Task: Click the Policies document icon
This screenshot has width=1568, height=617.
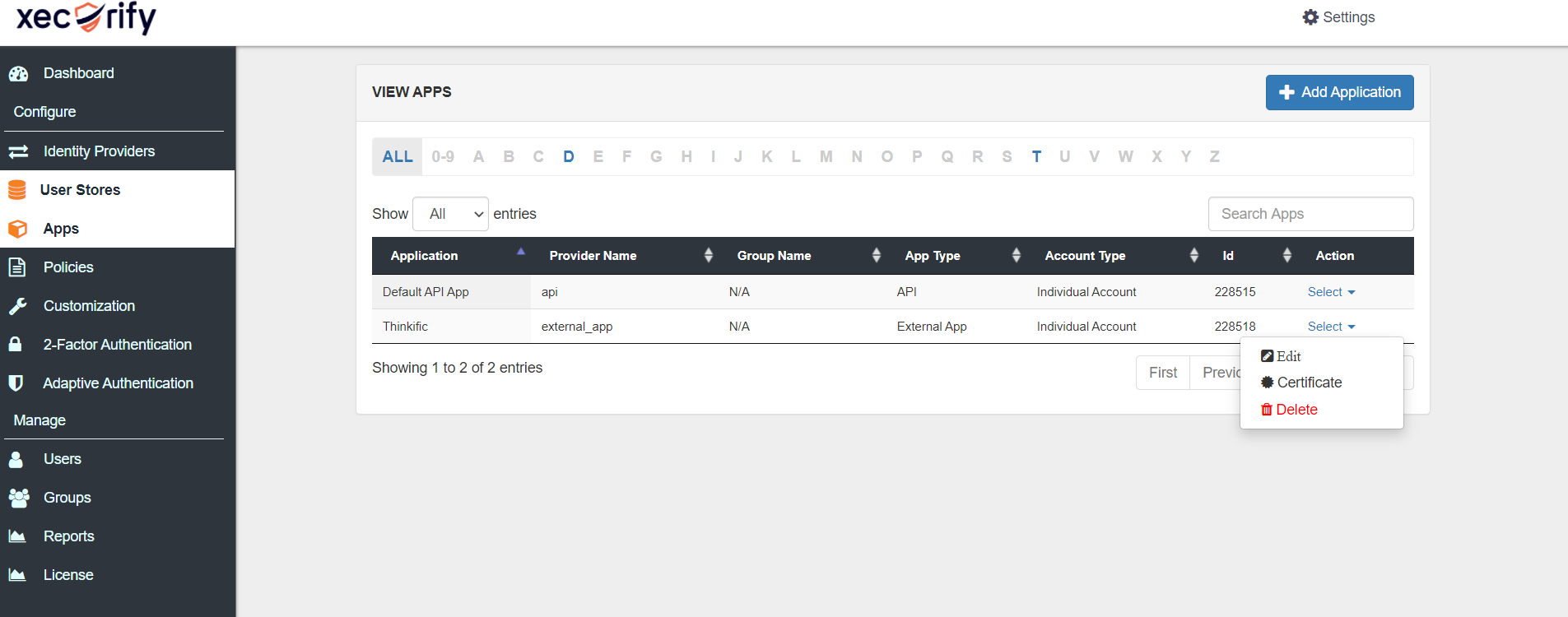Action: 16,267
